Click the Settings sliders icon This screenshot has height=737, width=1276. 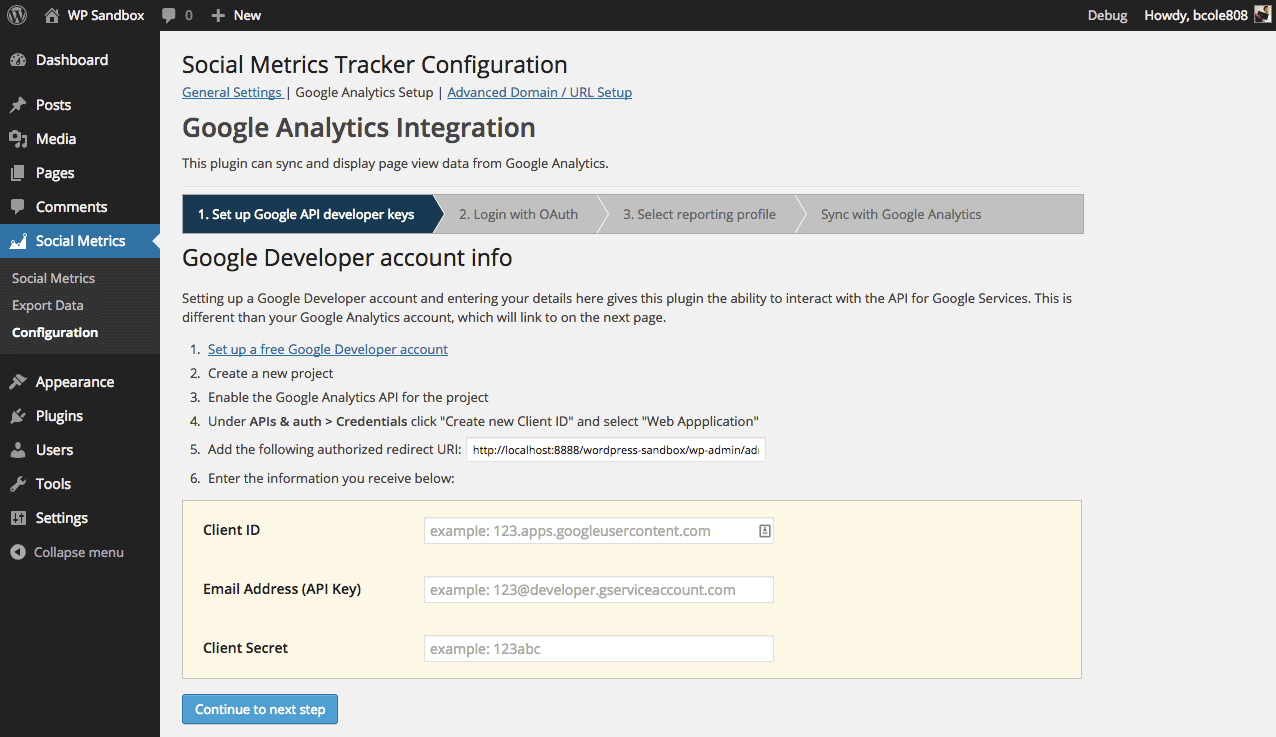[x=18, y=518]
